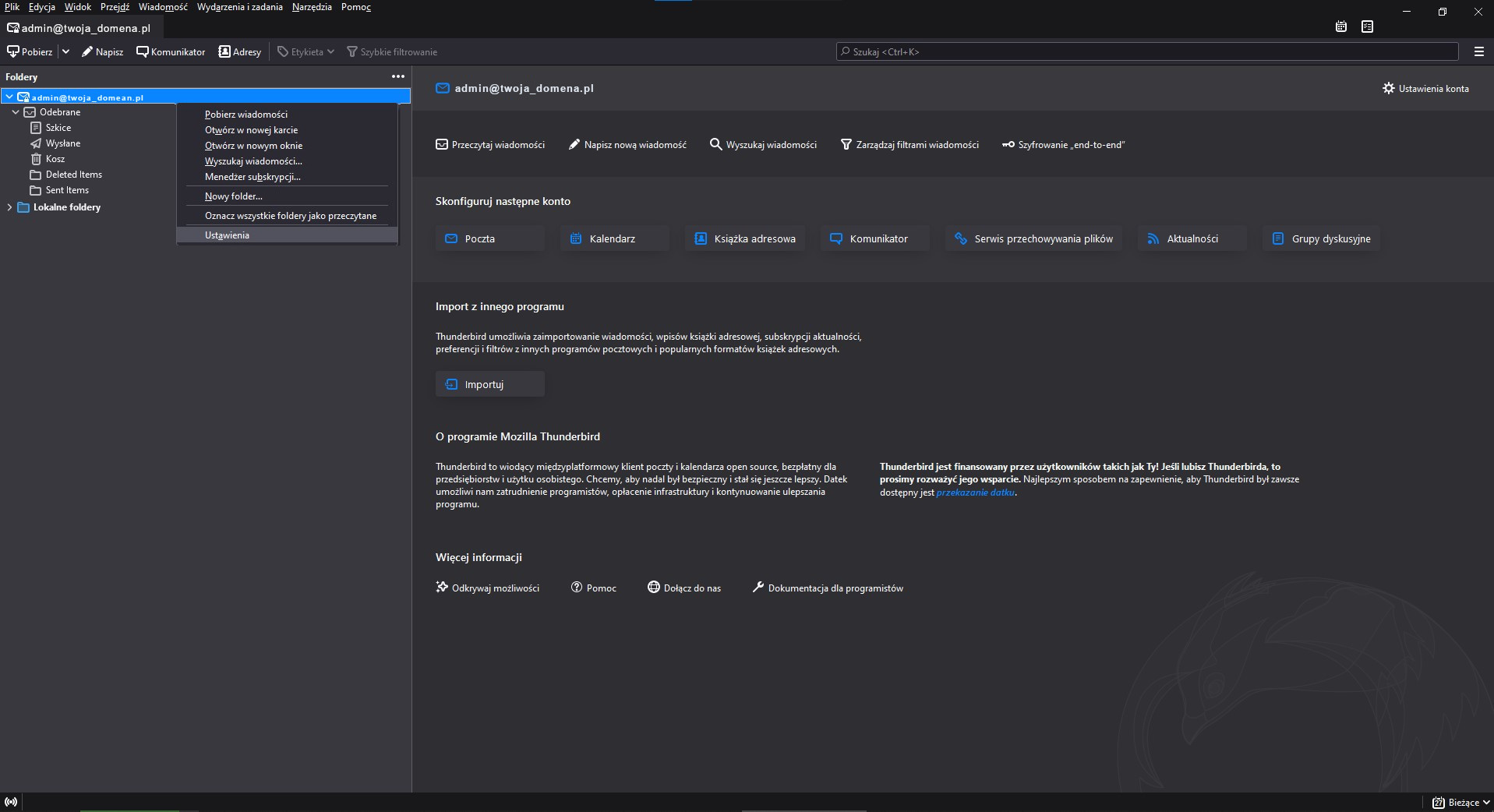Open Ustawienia konta account settings
The width and height of the screenshot is (1494, 812).
tap(1425, 89)
